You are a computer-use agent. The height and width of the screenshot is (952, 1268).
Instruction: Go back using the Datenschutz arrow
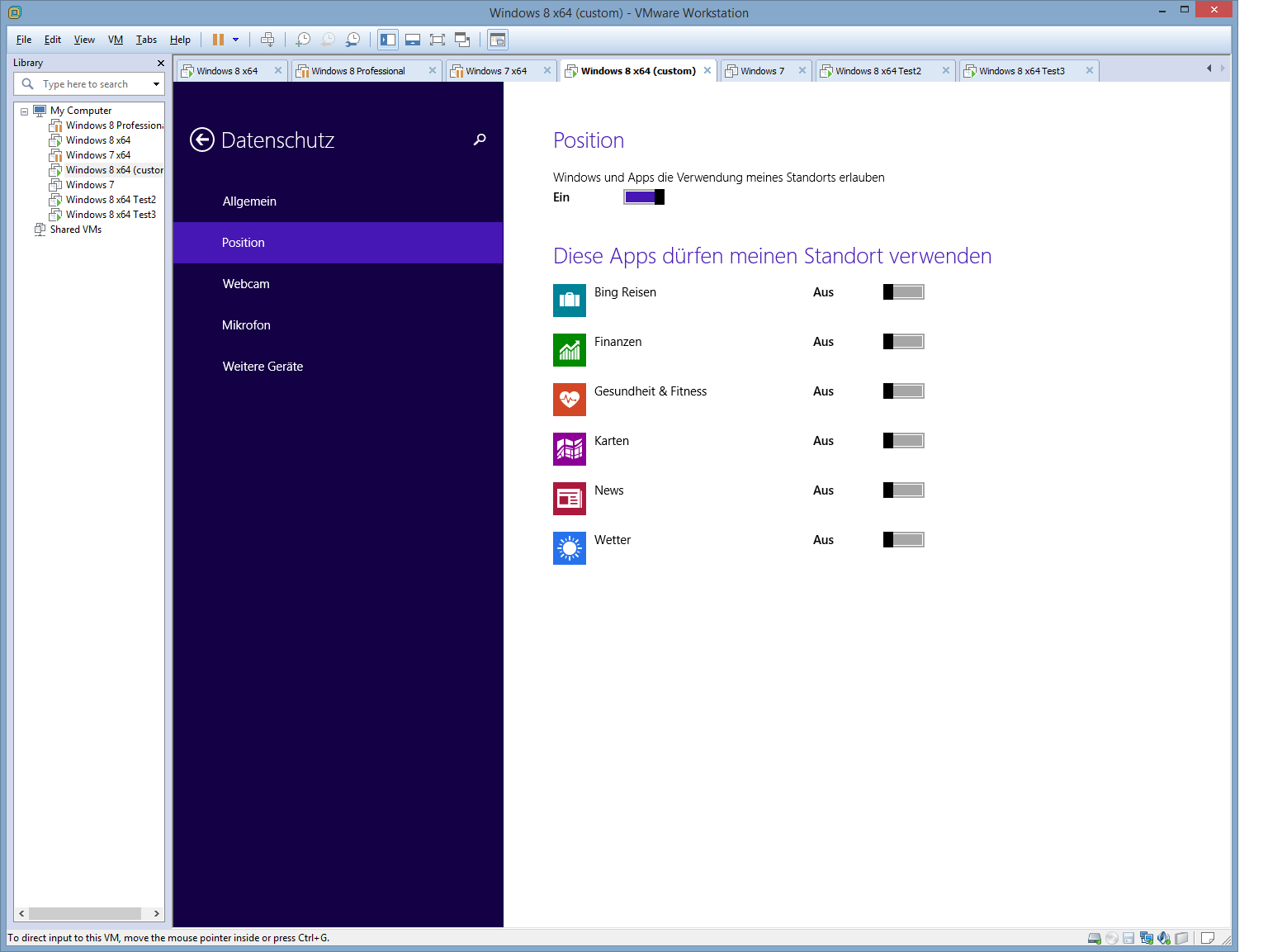click(x=202, y=140)
